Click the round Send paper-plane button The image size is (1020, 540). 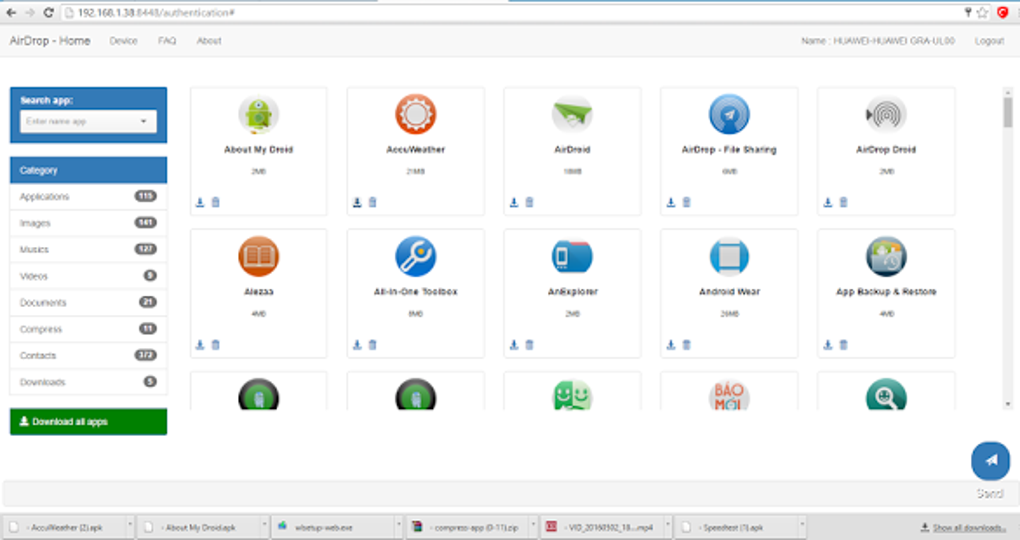(x=990, y=461)
